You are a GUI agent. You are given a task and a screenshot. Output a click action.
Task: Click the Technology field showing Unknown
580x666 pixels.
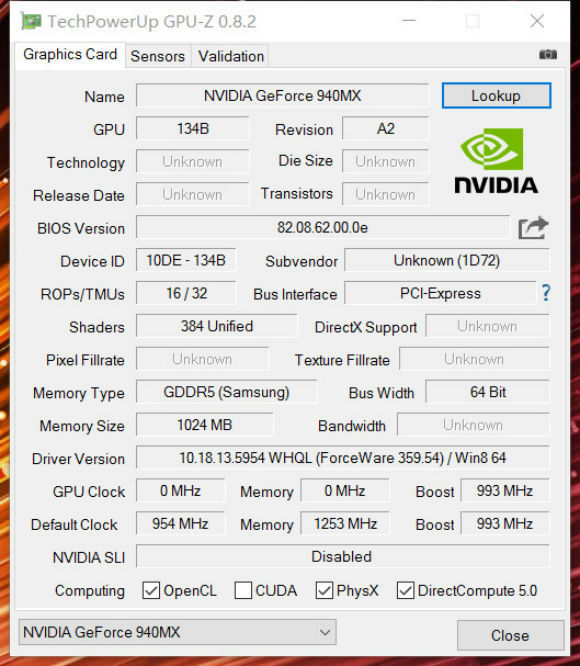[192, 162]
